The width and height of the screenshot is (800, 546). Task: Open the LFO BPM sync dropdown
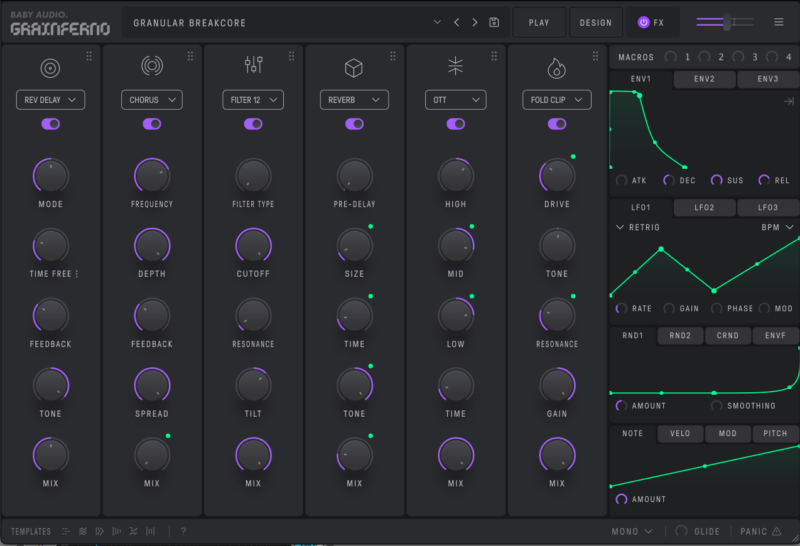778,227
